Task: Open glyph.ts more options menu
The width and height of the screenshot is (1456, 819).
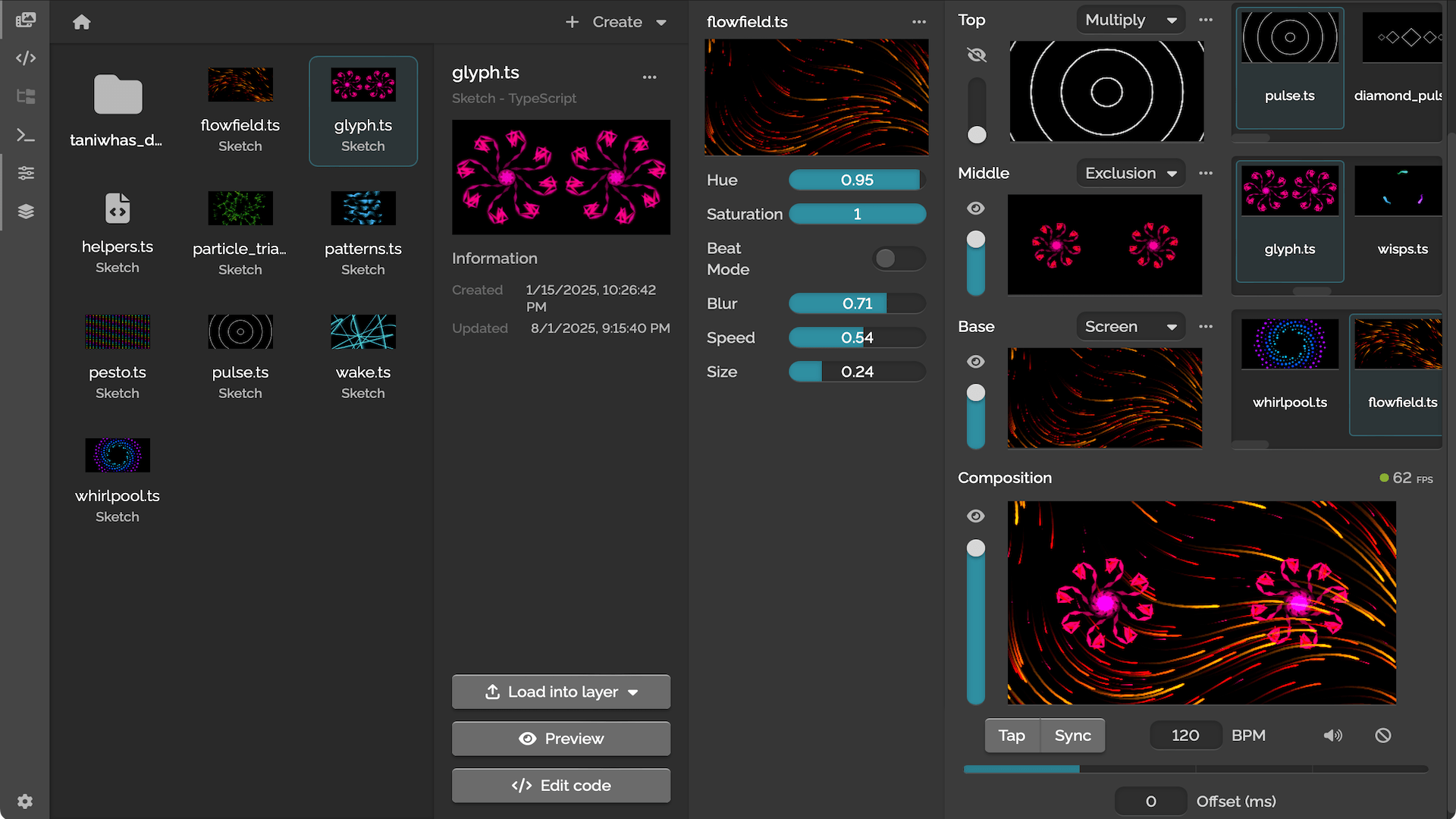Action: pos(649,77)
